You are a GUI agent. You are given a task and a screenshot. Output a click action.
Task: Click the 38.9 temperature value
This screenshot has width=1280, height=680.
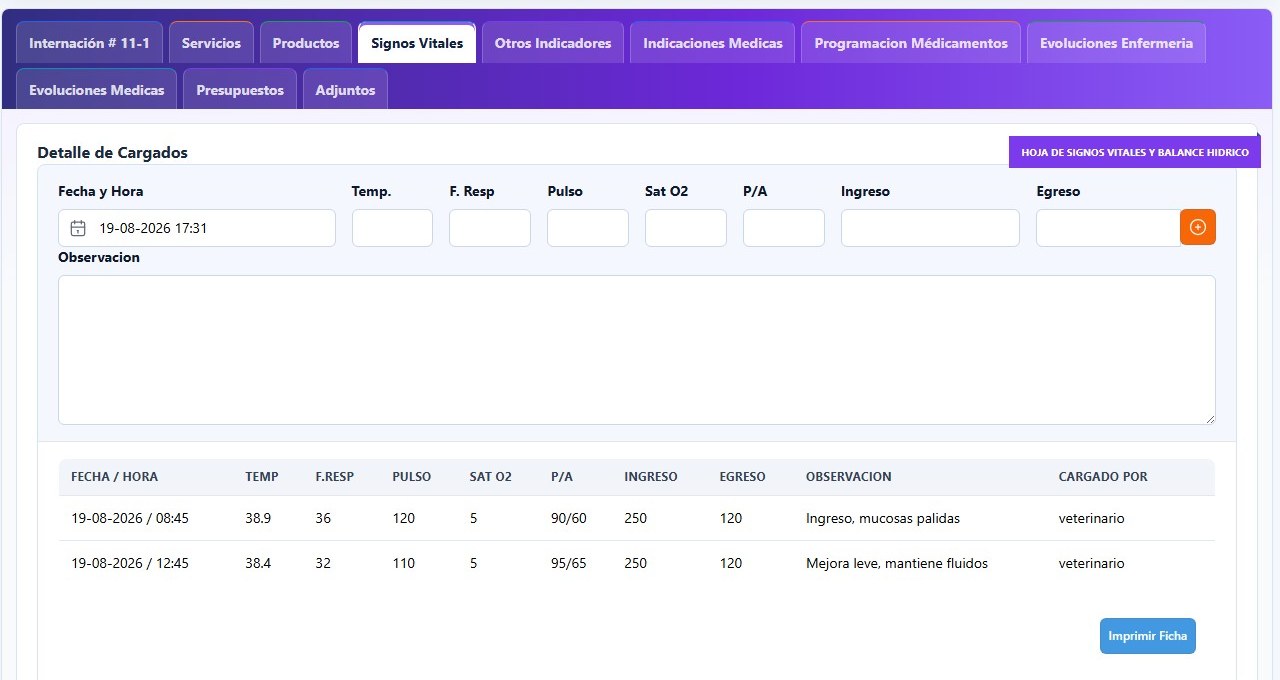[x=258, y=518]
